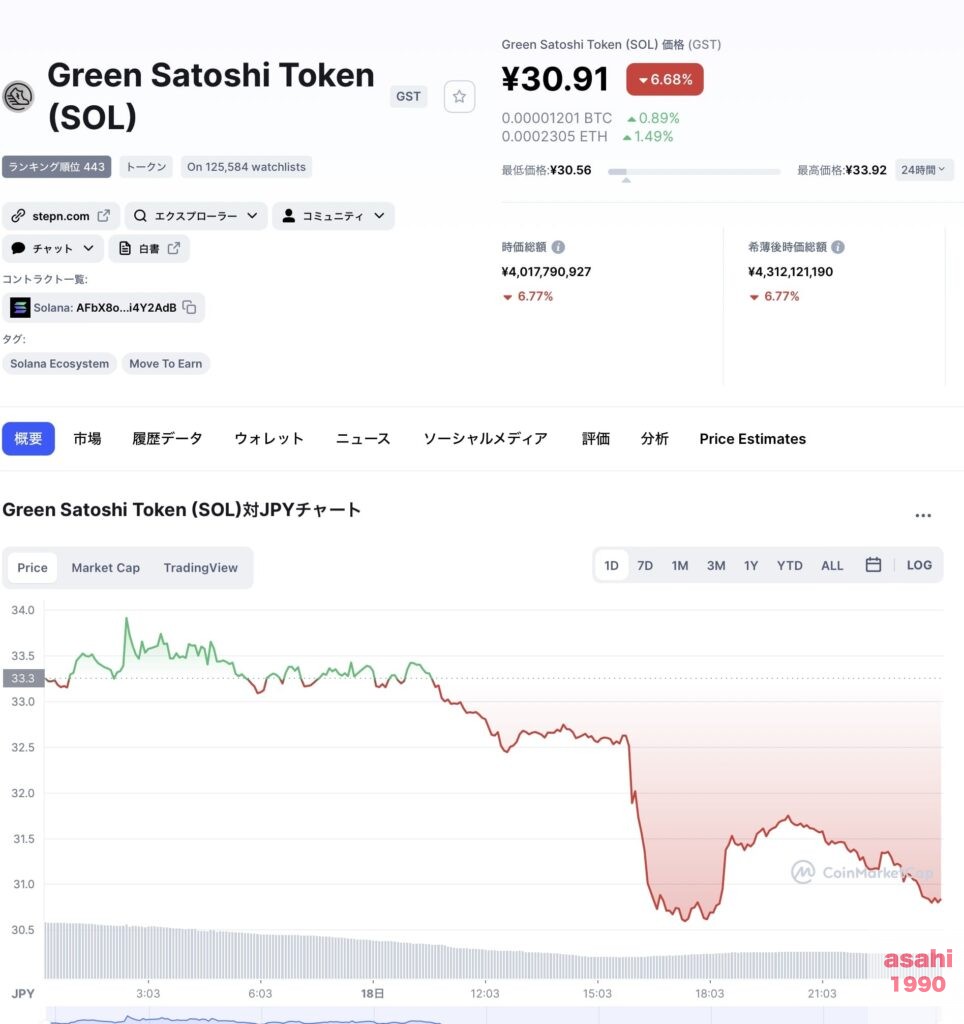Screen dimensions: 964x1024
Task: Open the Green Satoshi Token logo
Action: coord(18,97)
